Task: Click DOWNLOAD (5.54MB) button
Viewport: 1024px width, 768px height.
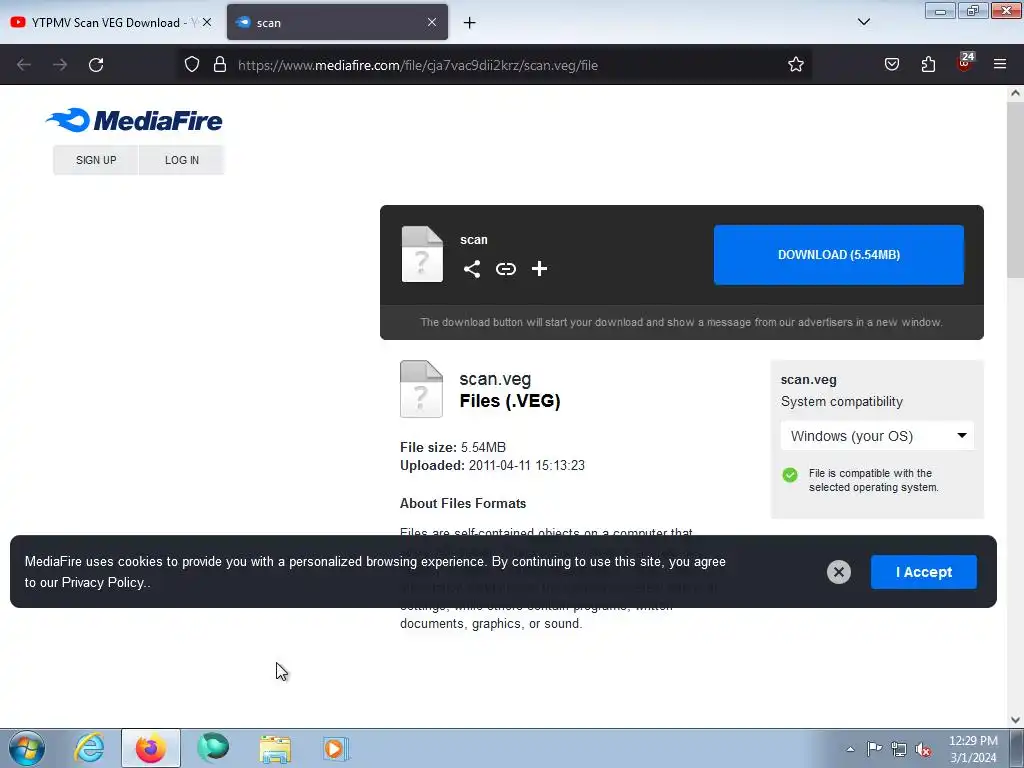Action: [839, 255]
